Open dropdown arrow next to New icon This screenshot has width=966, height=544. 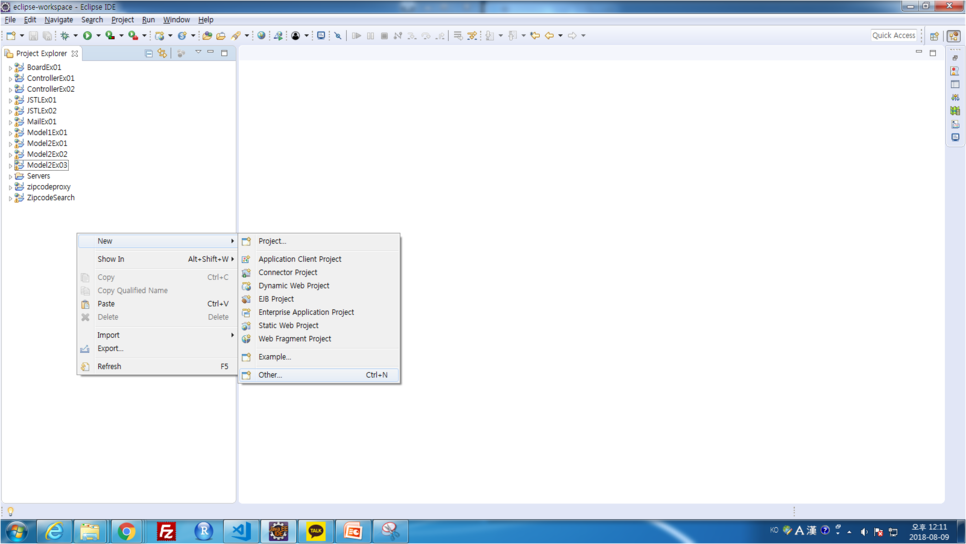[x=22, y=36]
